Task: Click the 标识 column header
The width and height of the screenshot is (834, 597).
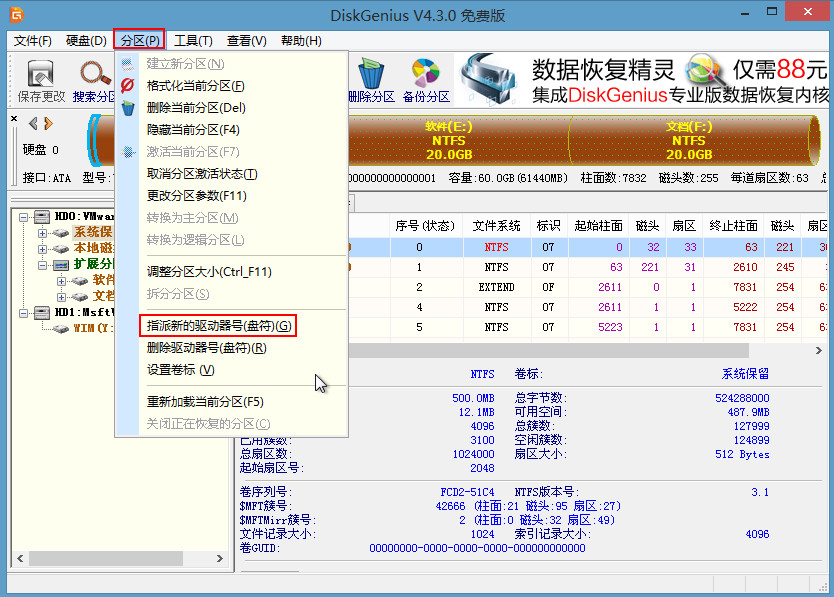Action: [548, 226]
